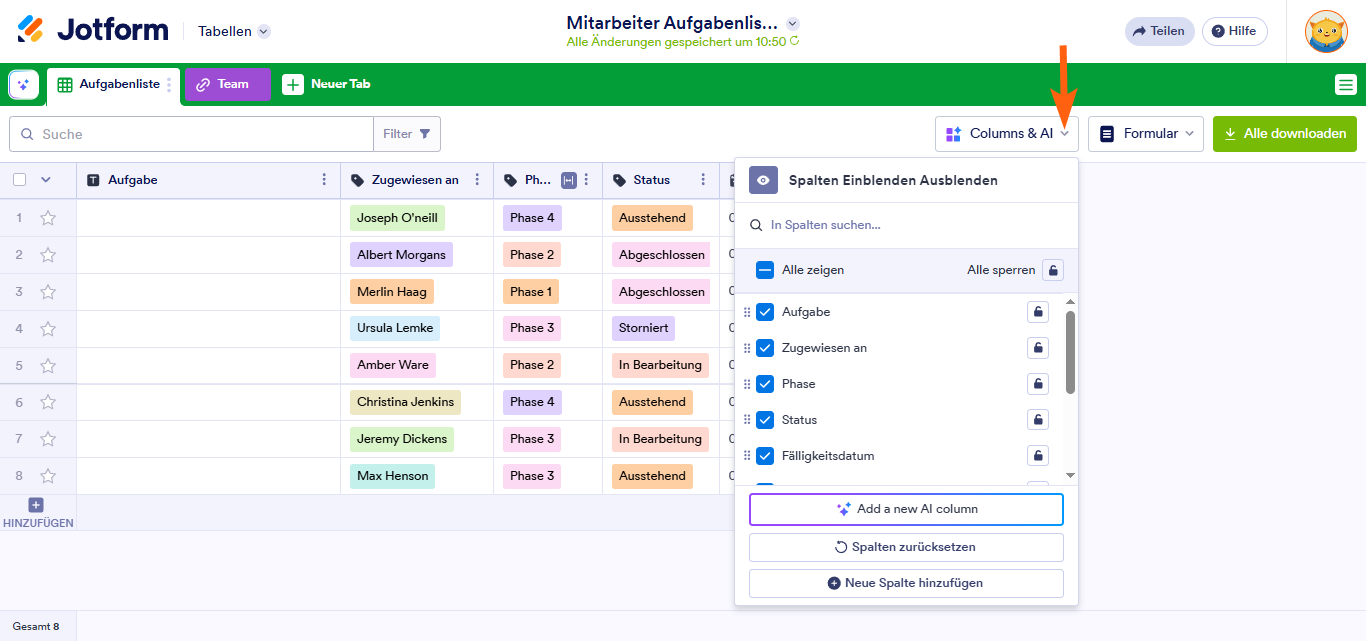Click the lock icon next to Aufgabe

[1038, 312]
